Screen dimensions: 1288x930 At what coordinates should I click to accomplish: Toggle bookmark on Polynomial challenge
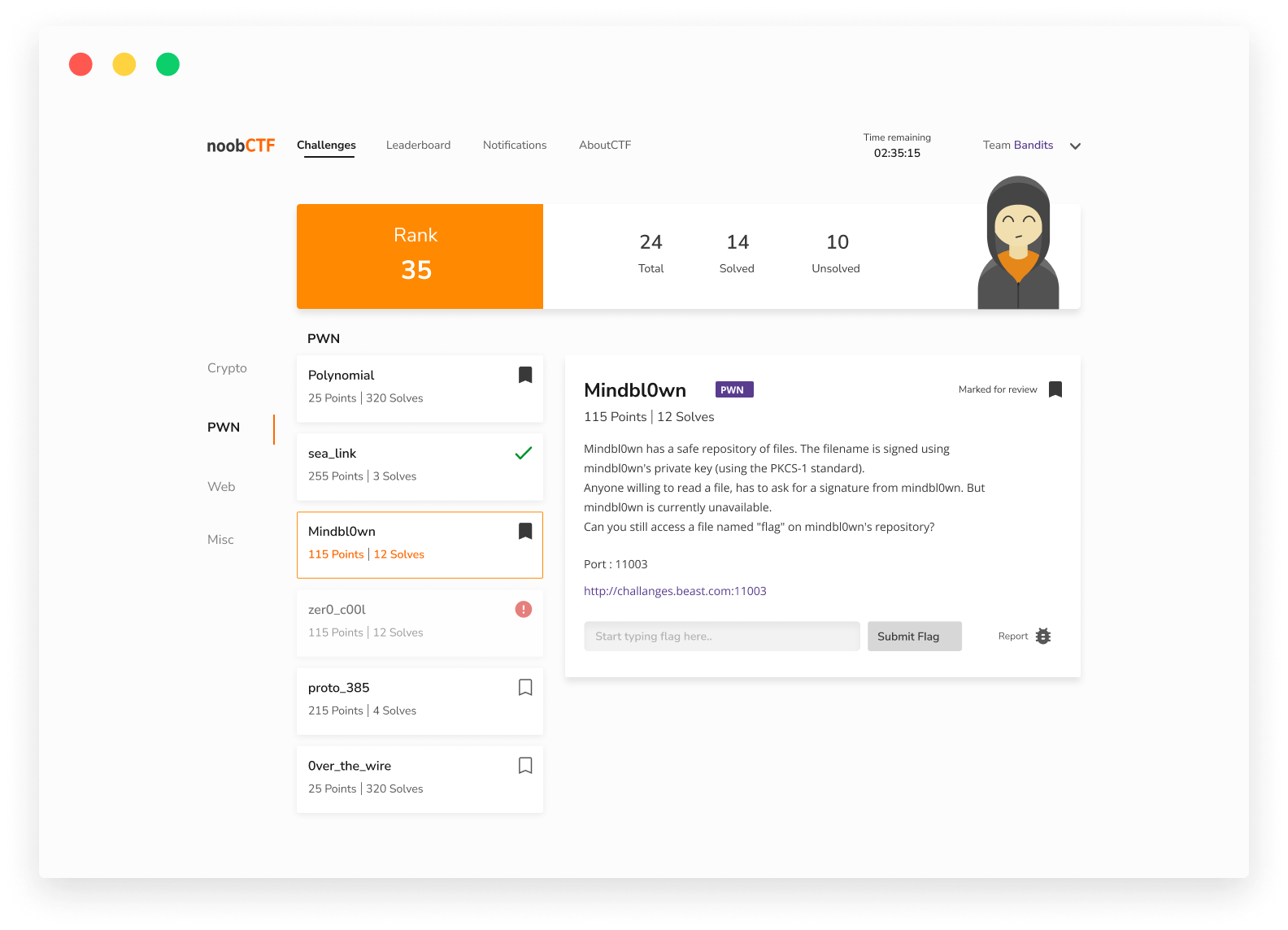click(x=525, y=375)
